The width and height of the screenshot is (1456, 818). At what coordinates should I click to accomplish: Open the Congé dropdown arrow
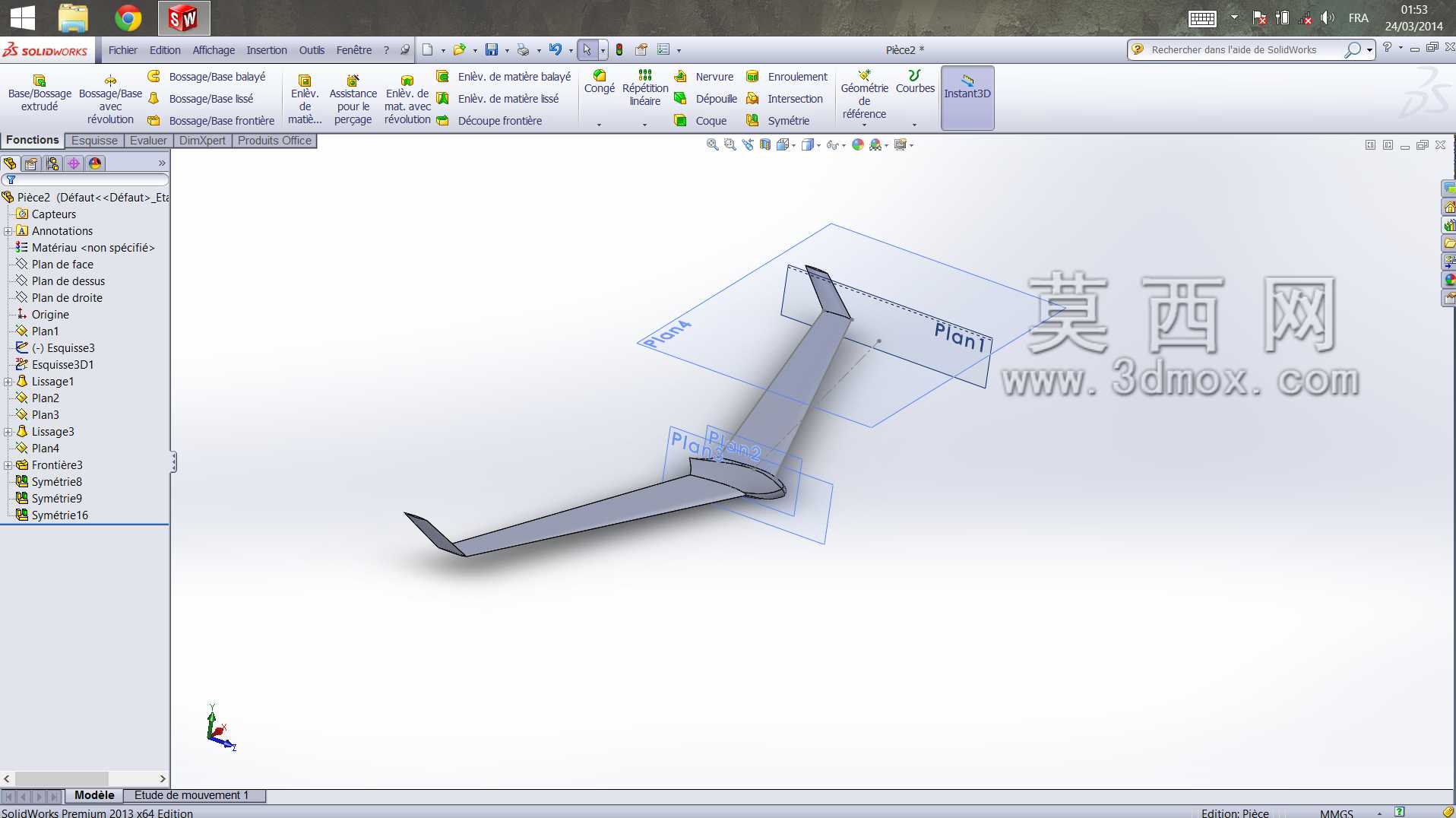coord(599,124)
